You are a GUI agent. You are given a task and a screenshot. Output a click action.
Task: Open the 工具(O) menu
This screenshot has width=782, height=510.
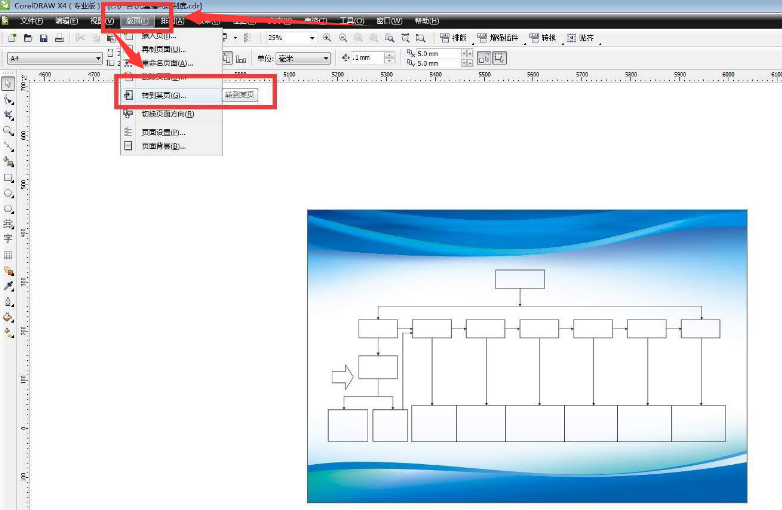[352, 21]
